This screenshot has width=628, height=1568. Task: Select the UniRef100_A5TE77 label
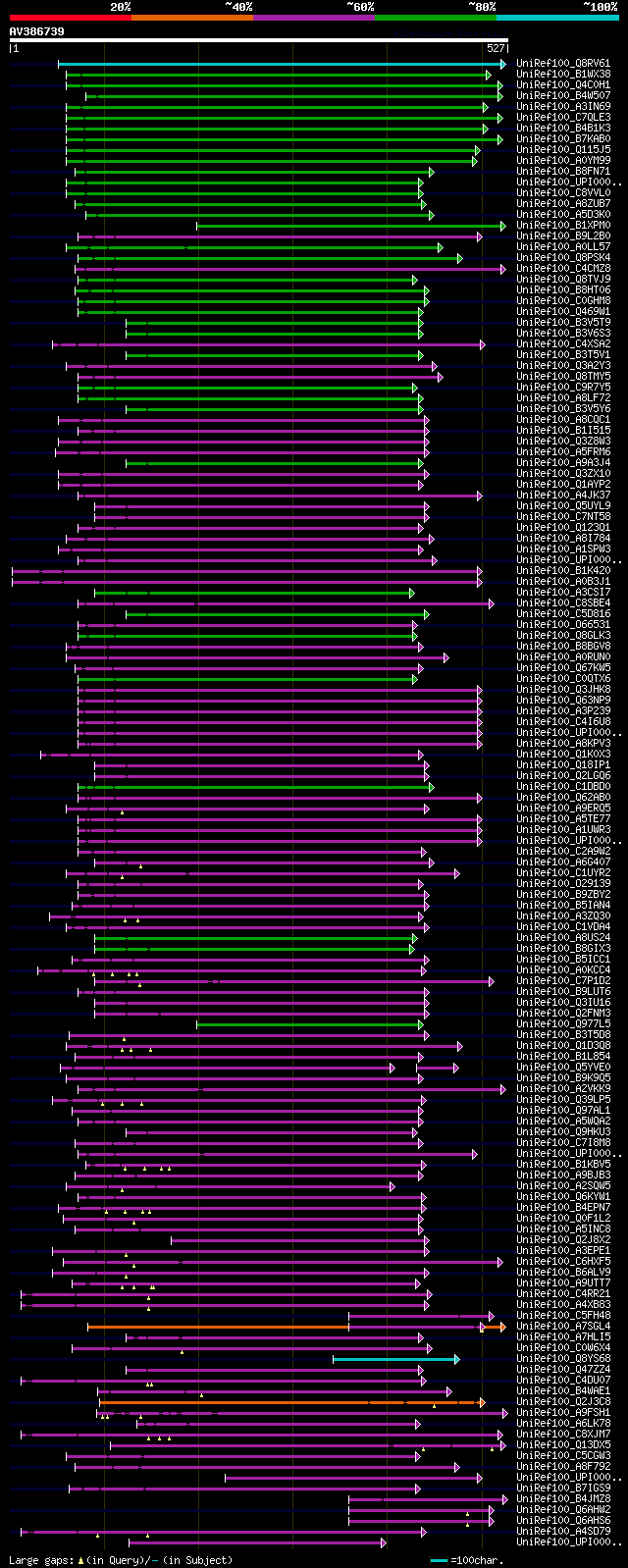click(x=563, y=819)
